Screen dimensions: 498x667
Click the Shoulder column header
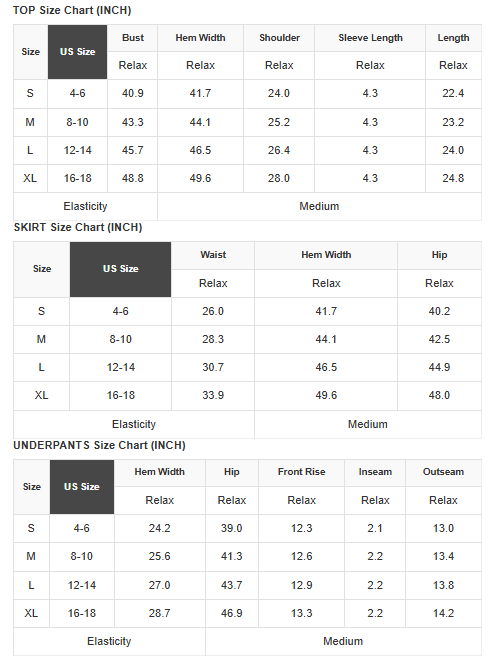tap(279, 38)
